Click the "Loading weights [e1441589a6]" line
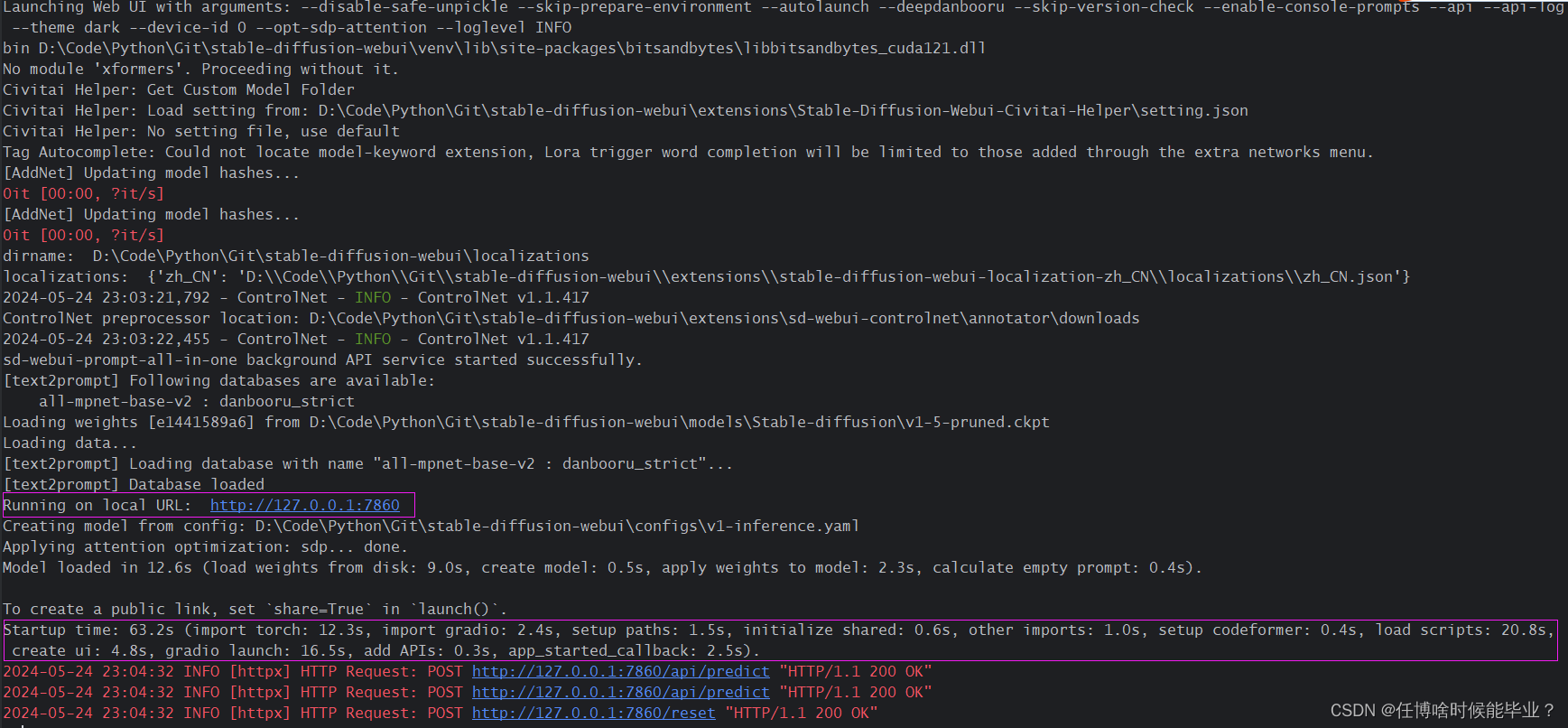The width and height of the screenshot is (1568, 728). click(x=526, y=422)
